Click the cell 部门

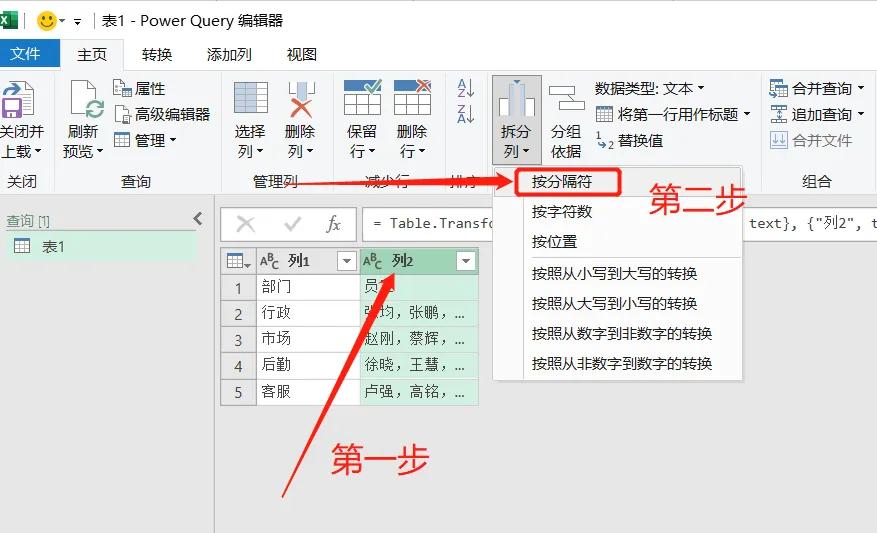(x=308, y=287)
